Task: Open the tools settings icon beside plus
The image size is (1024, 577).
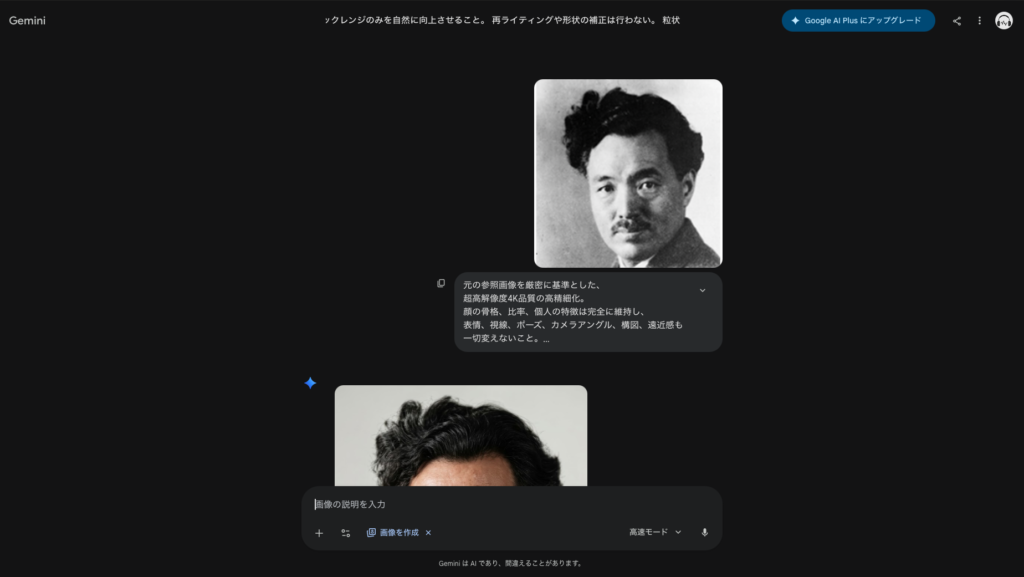Action: coord(345,533)
